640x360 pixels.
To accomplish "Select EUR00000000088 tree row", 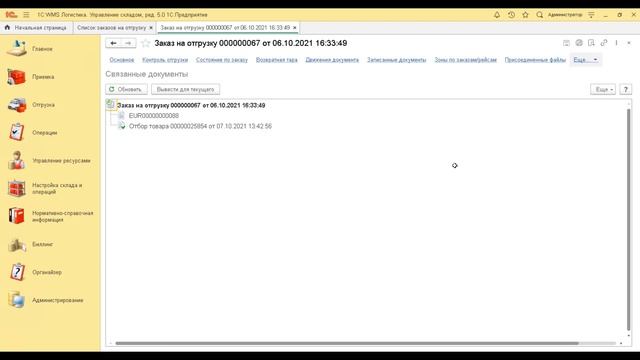I will click(153, 116).
